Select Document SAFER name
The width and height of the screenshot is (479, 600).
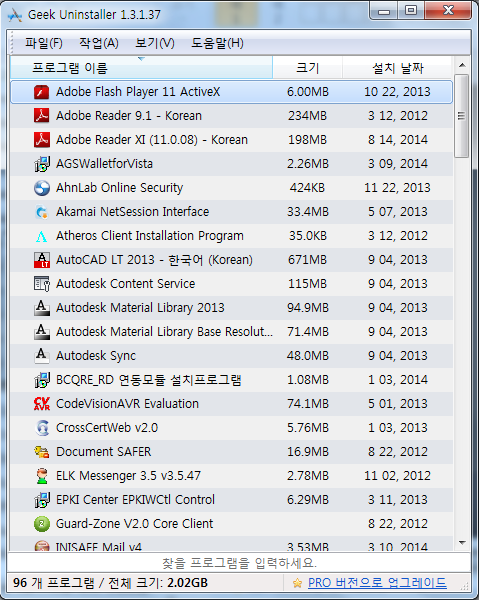point(104,452)
